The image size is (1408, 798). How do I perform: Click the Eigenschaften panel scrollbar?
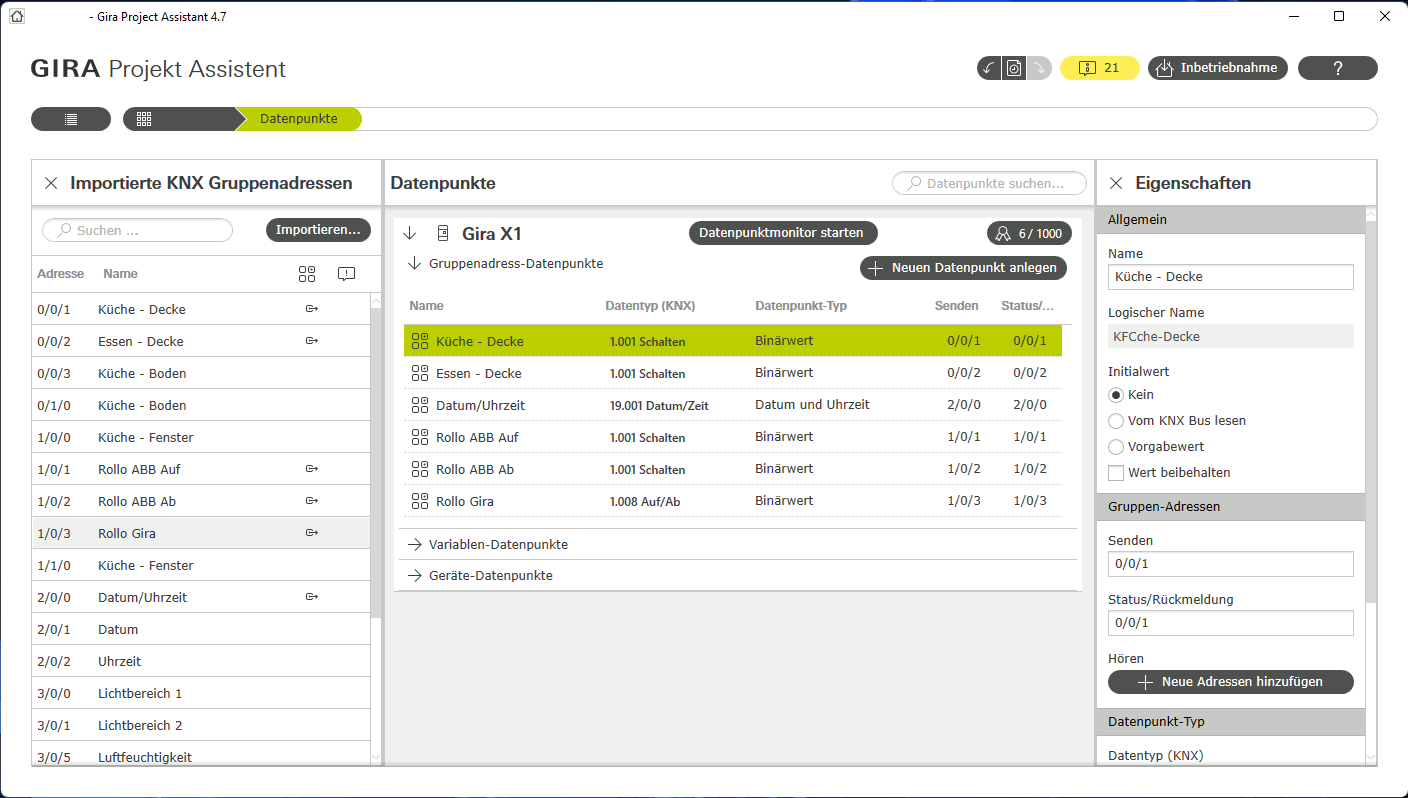pyautogui.click(x=1372, y=412)
